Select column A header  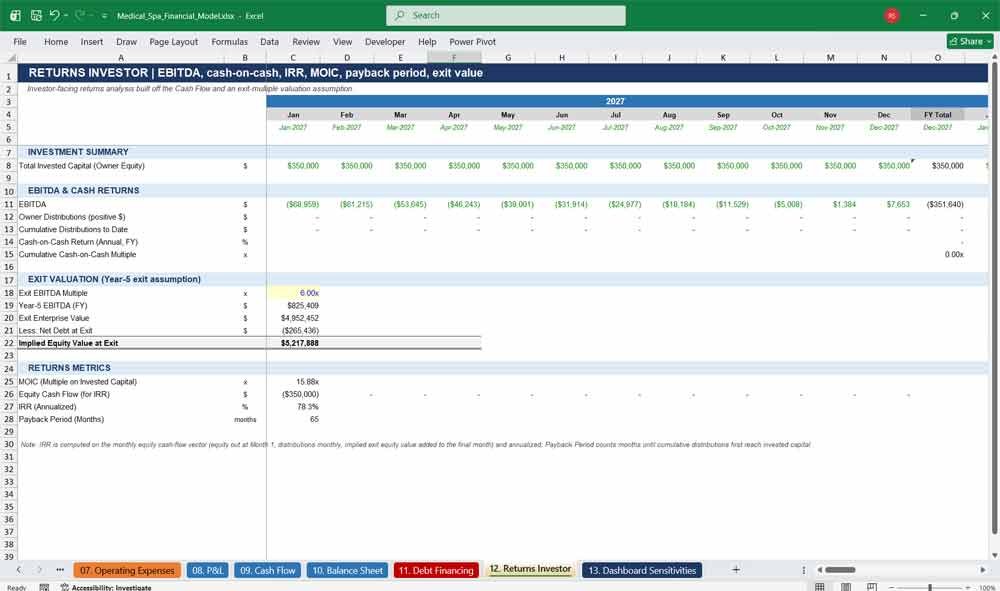tap(121, 57)
